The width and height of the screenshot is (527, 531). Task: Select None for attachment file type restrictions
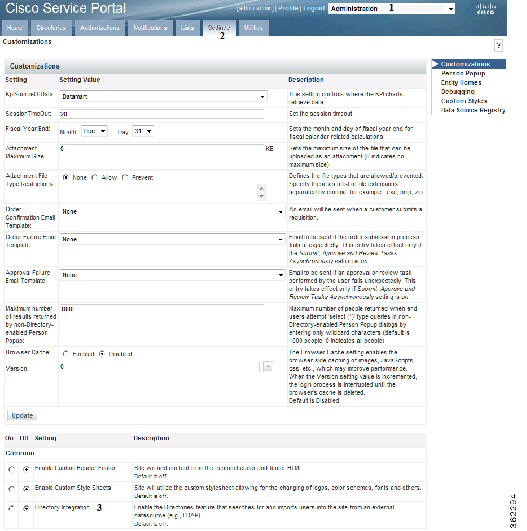click(x=66, y=177)
